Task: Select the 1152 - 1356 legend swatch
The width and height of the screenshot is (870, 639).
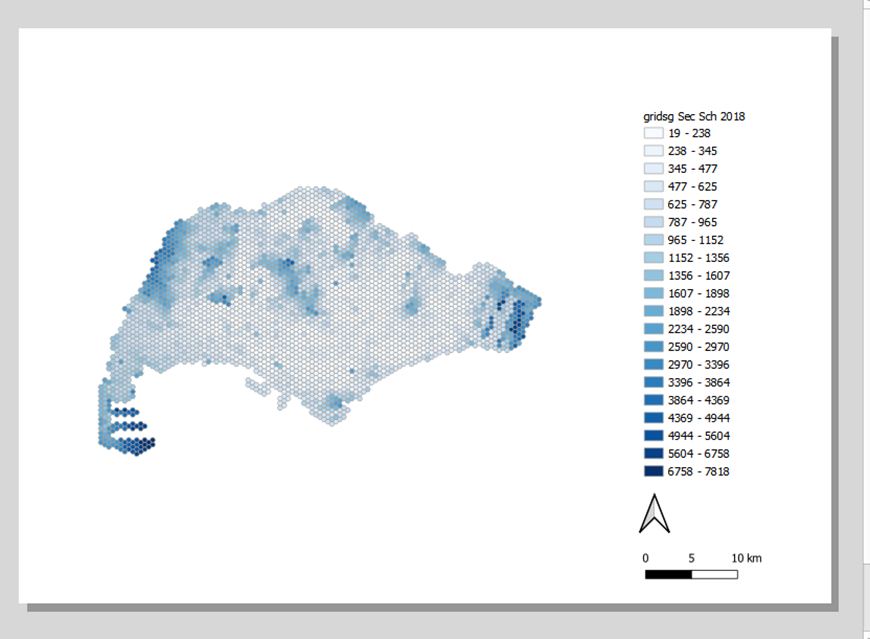Action: point(653,257)
